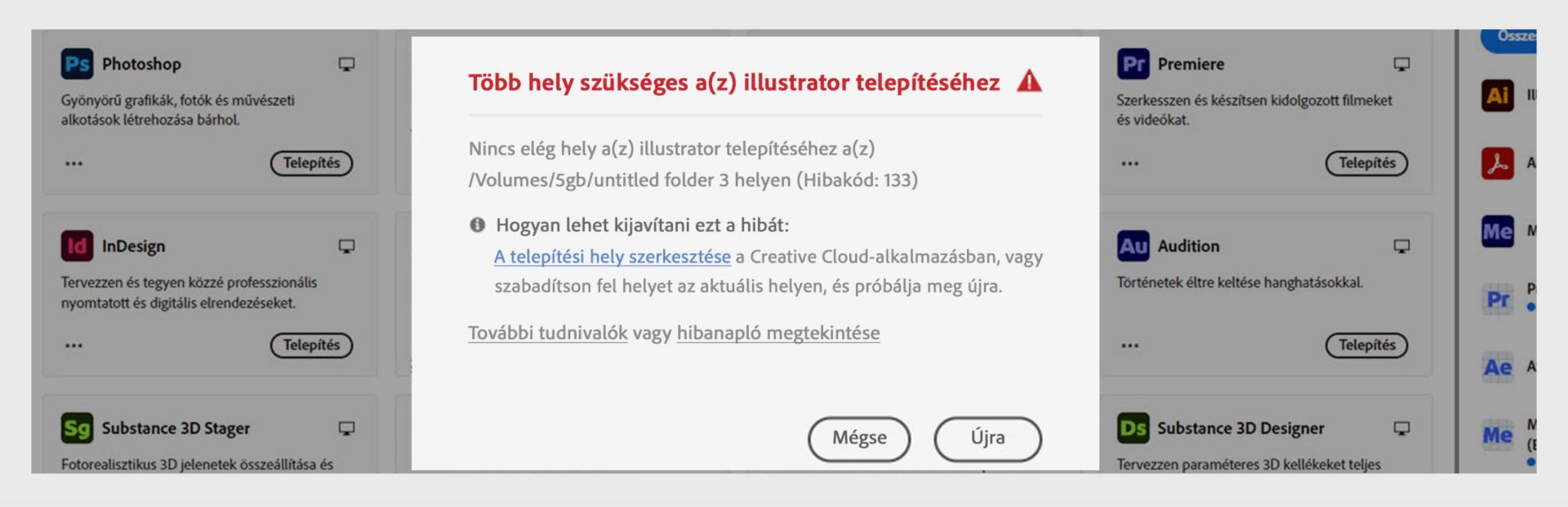
Task: Click the desktop icon on Substance 3D Designer card
Action: 1401,428
